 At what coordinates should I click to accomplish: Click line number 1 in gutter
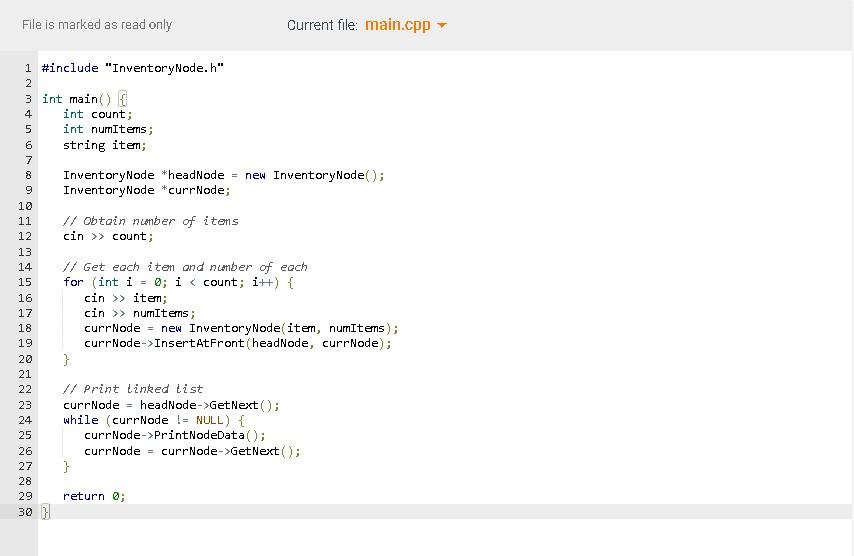pyautogui.click(x=28, y=68)
